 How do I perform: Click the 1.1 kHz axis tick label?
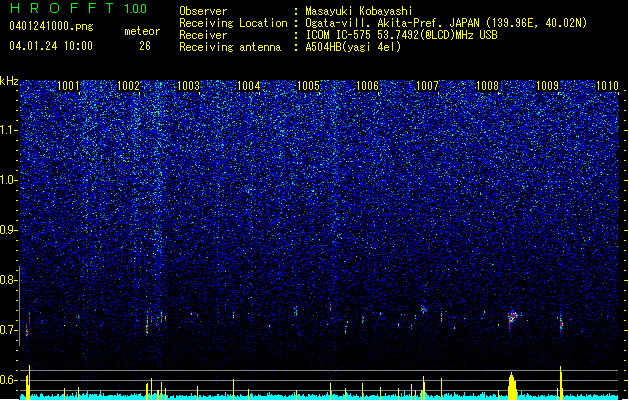click(9, 130)
